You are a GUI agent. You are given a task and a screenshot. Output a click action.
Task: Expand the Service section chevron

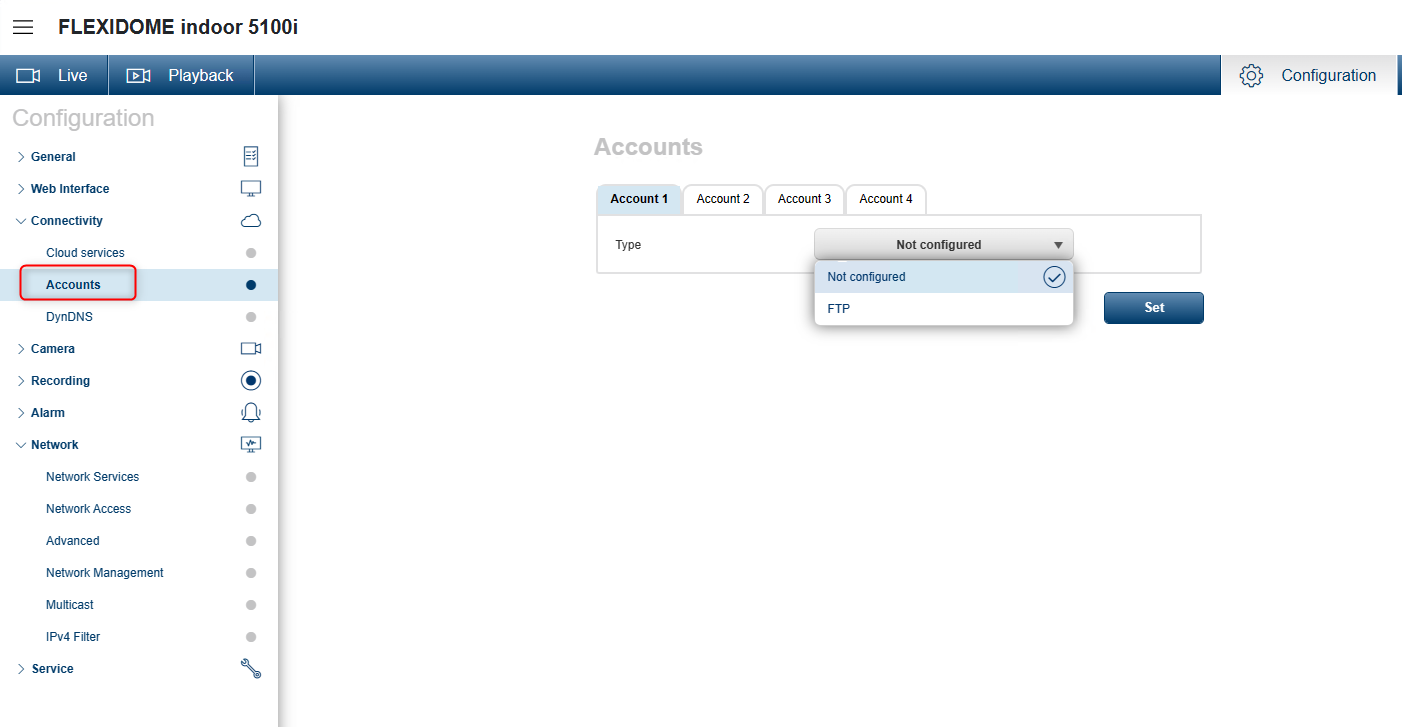[x=21, y=669]
